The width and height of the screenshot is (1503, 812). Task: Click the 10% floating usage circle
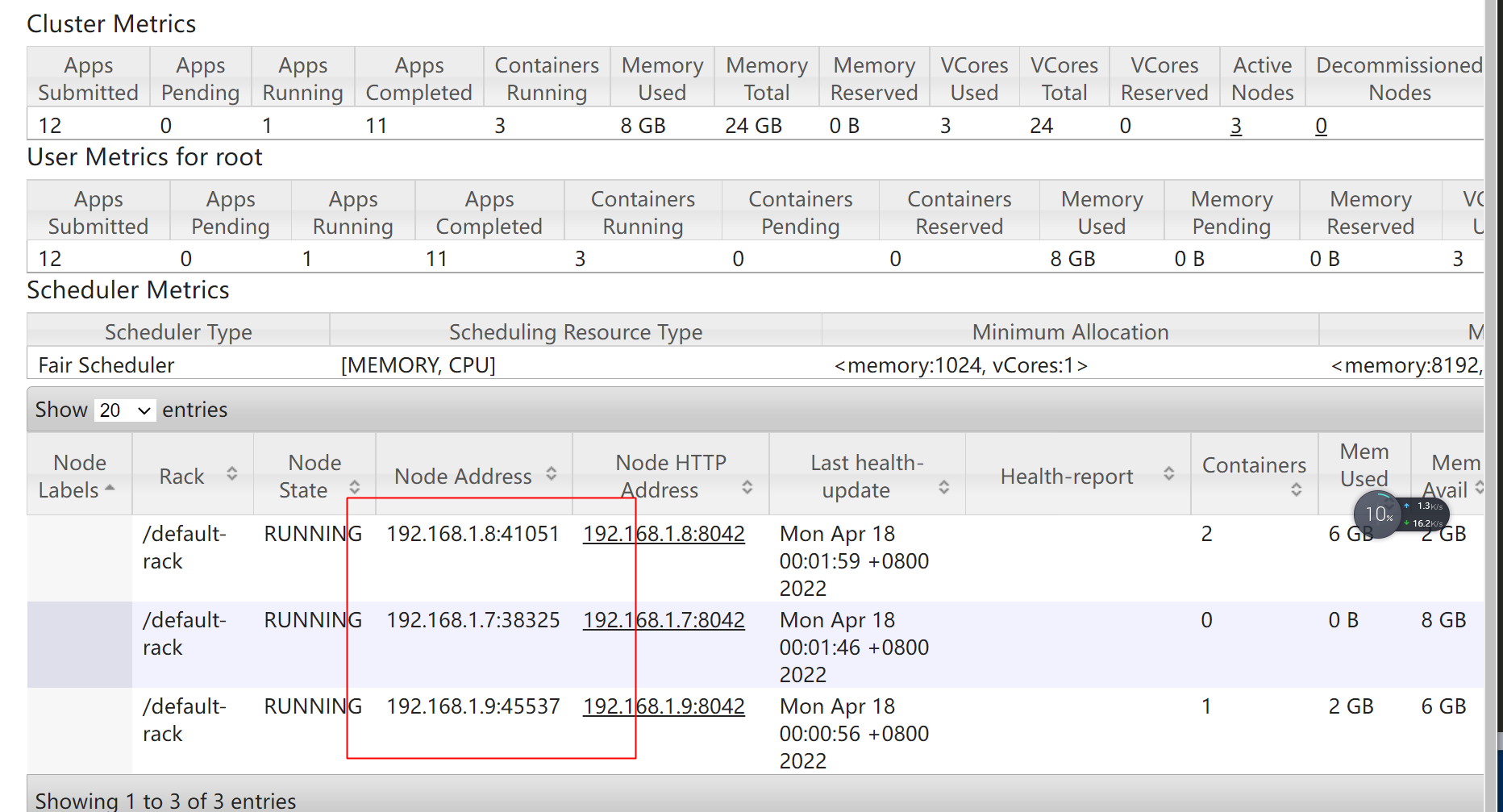pyautogui.click(x=1377, y=514)
